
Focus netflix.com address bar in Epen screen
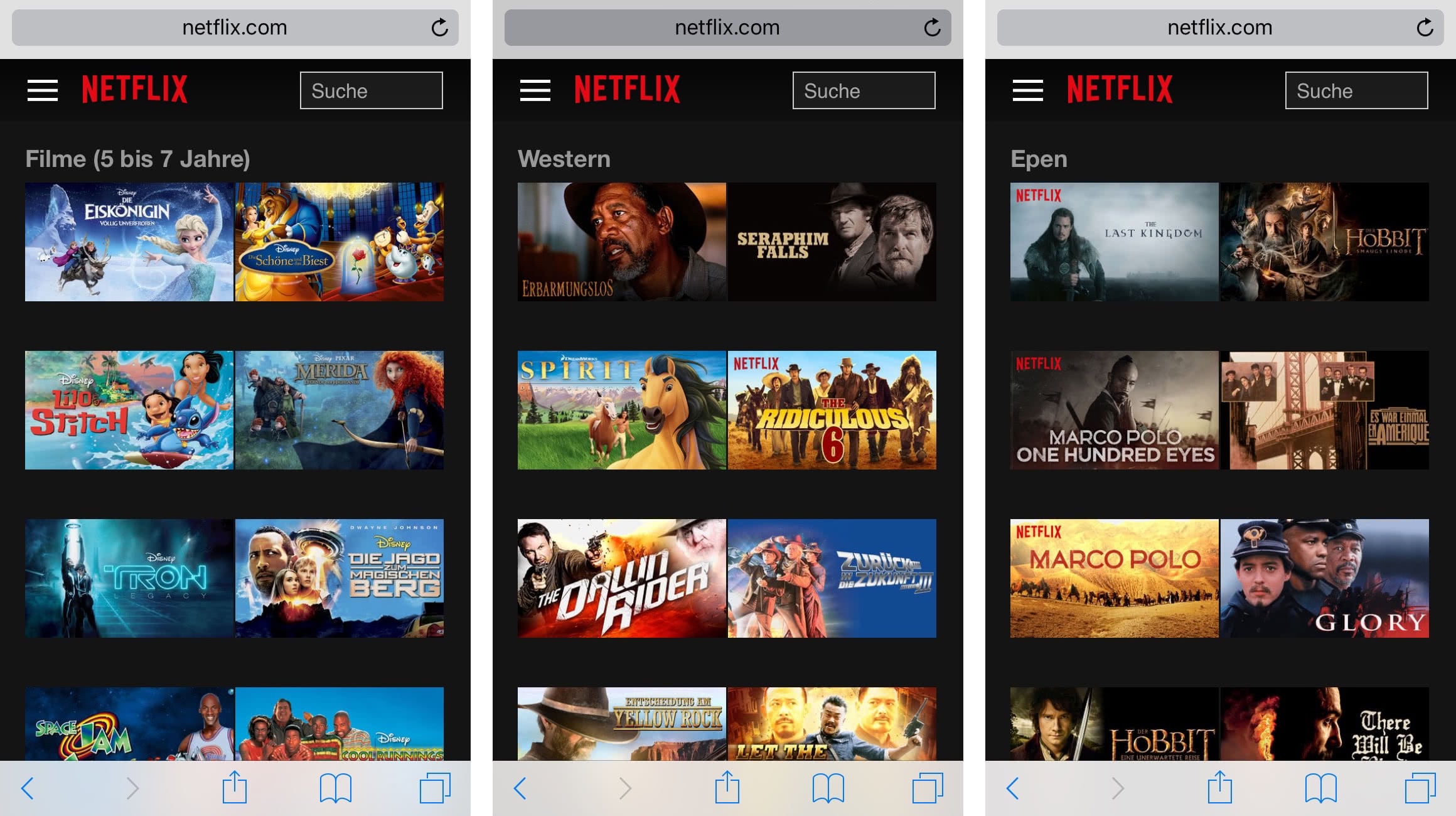(1219, 28)
